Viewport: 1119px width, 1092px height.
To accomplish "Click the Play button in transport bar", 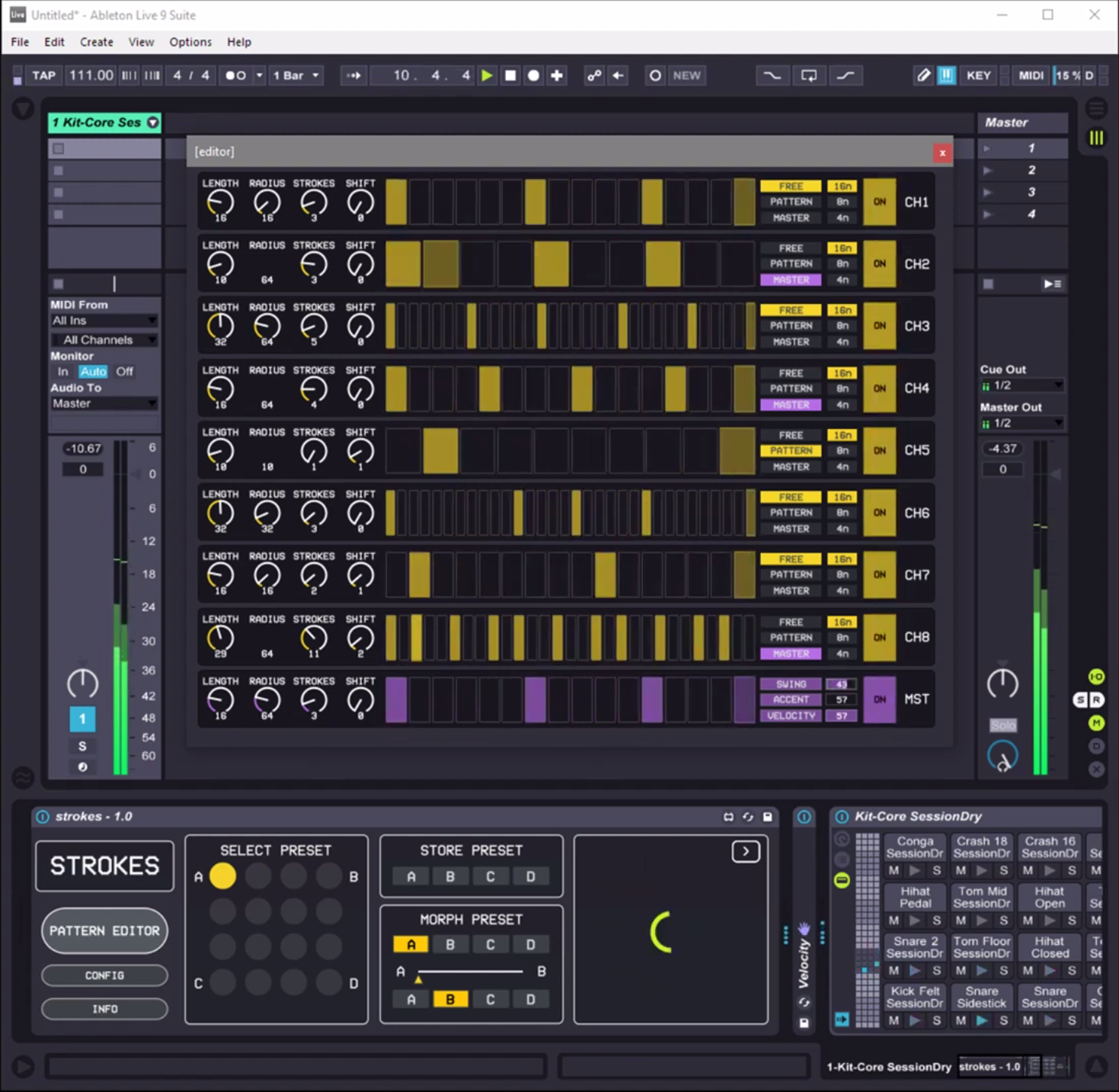I will click(x=487, y=75).
